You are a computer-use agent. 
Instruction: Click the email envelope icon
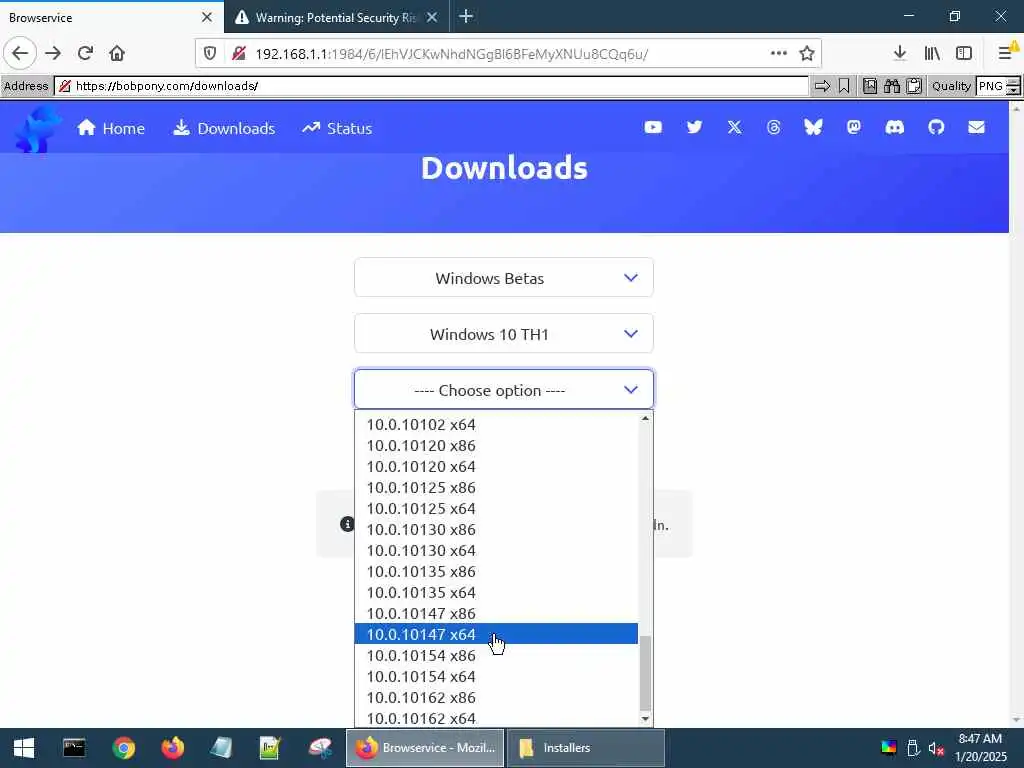(976, 127)
